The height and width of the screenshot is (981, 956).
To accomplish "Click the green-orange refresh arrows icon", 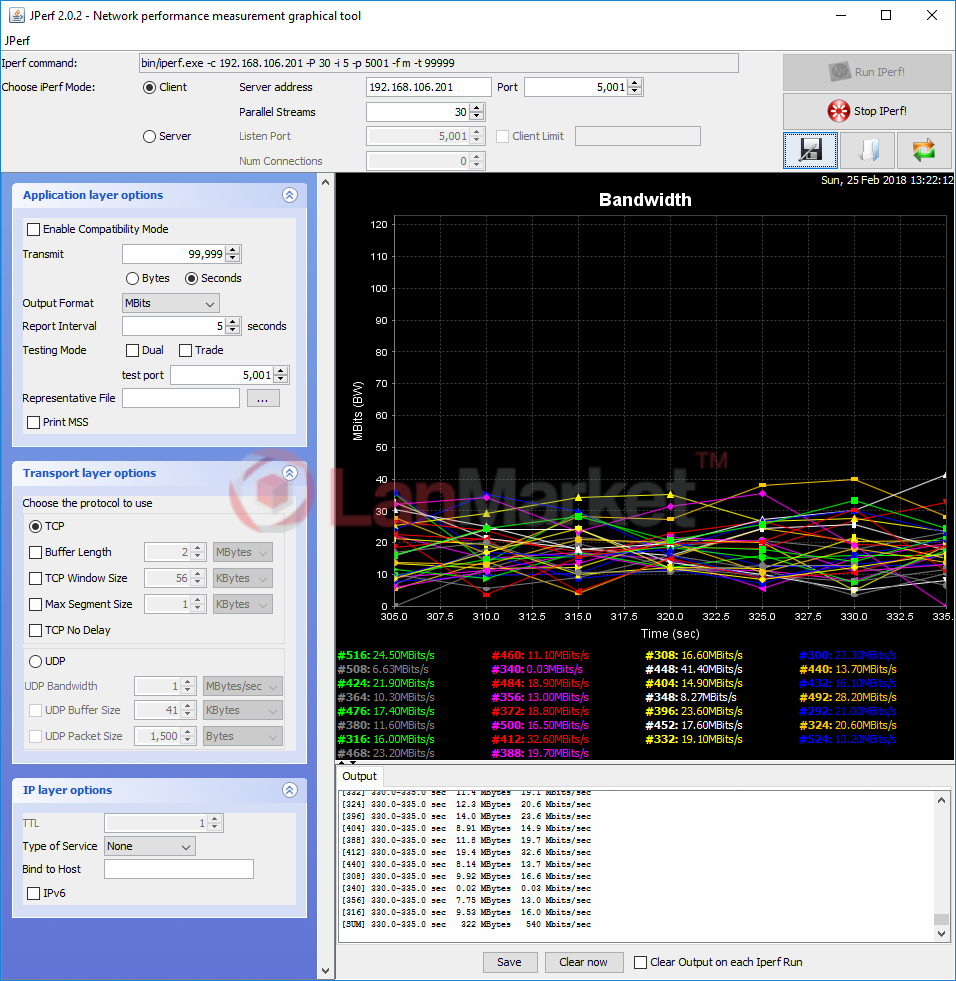I will [x=923, y=150].
